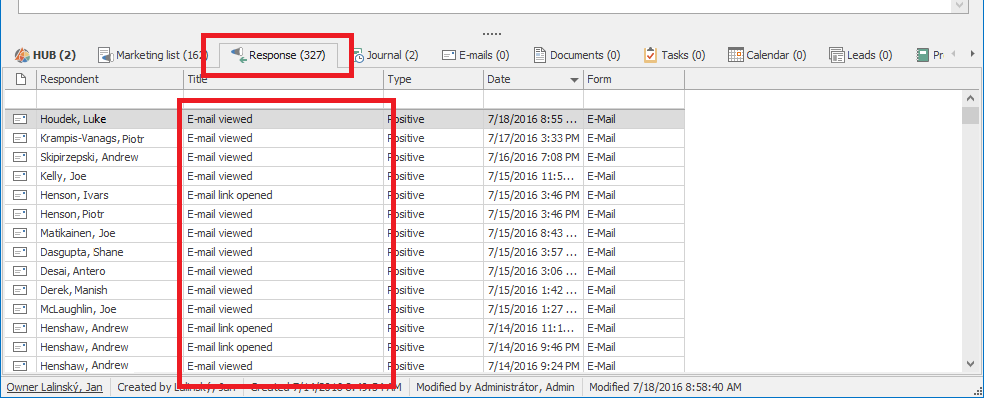Sort by the Type column header

click(x=434, y=79)
